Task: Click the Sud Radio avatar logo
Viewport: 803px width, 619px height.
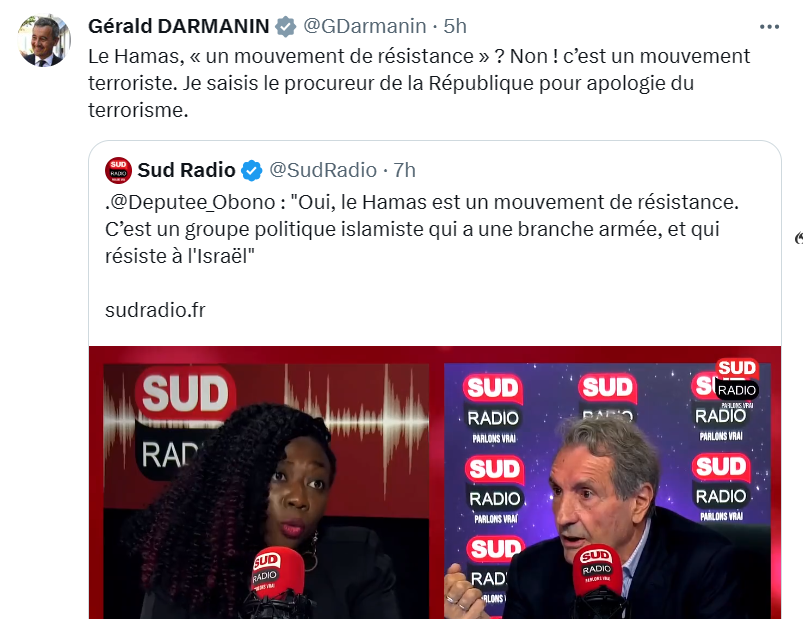Action: click(x=118, y=170)
